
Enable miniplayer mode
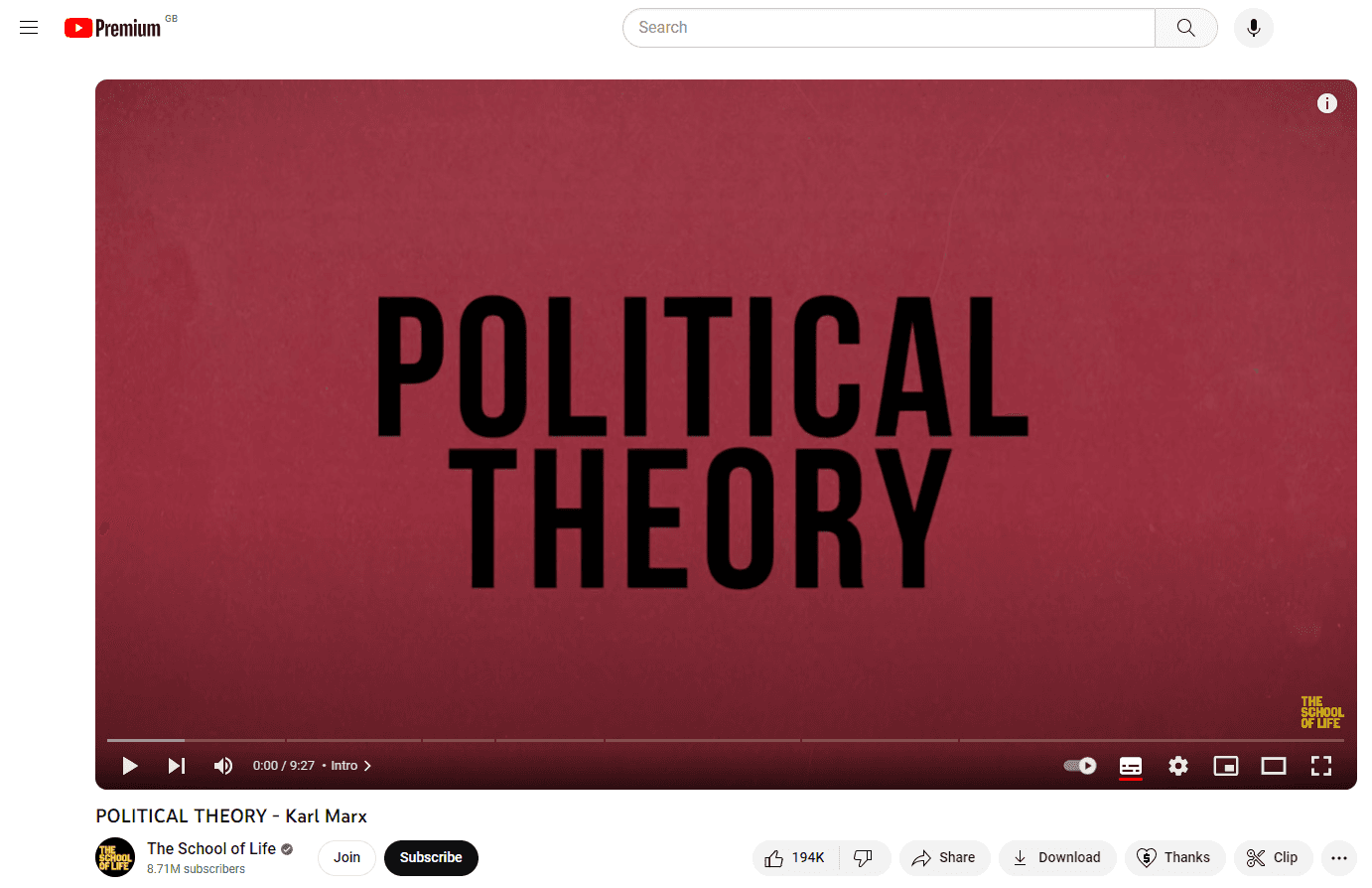(x=1226, y=766)
